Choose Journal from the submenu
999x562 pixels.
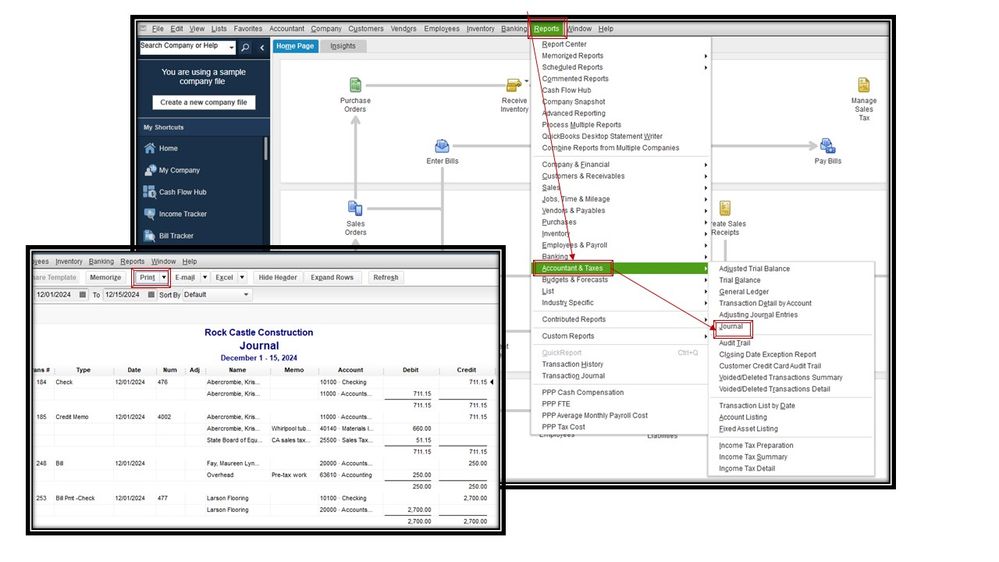pos(731,326)
